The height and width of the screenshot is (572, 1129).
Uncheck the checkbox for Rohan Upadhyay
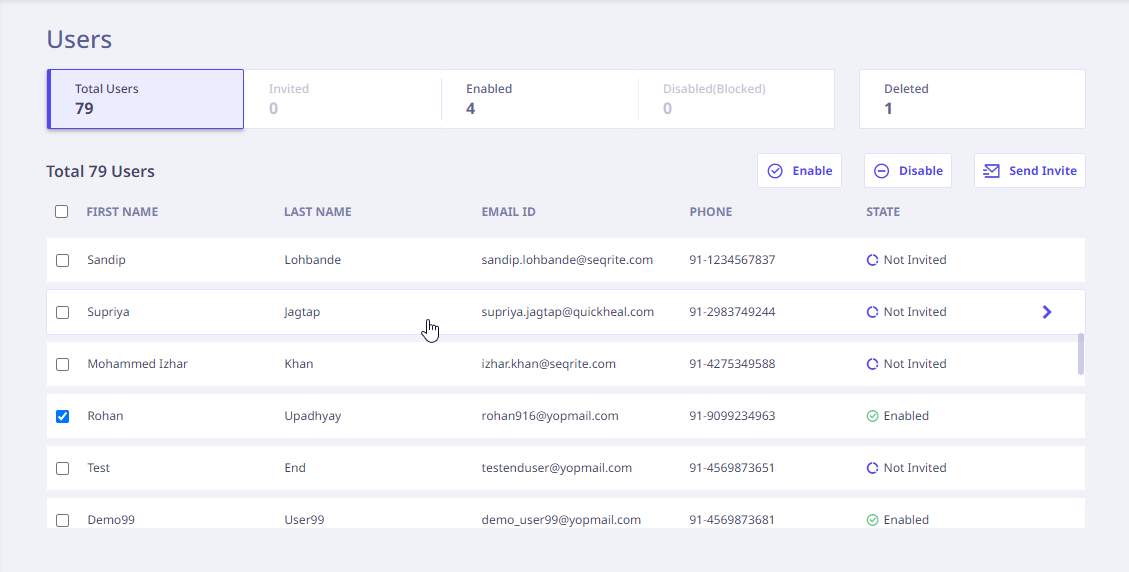click(62, 416)
